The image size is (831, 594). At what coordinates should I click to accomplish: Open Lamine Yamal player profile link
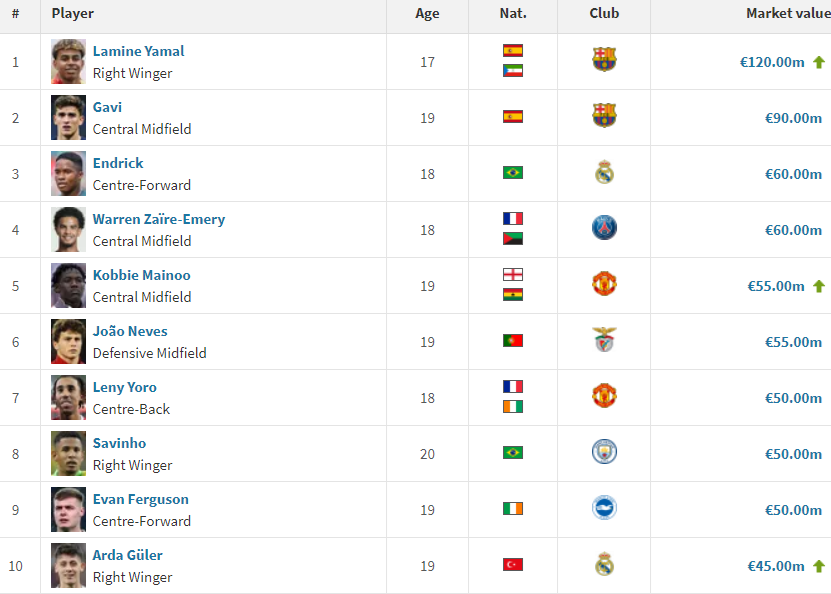point(138,51)
